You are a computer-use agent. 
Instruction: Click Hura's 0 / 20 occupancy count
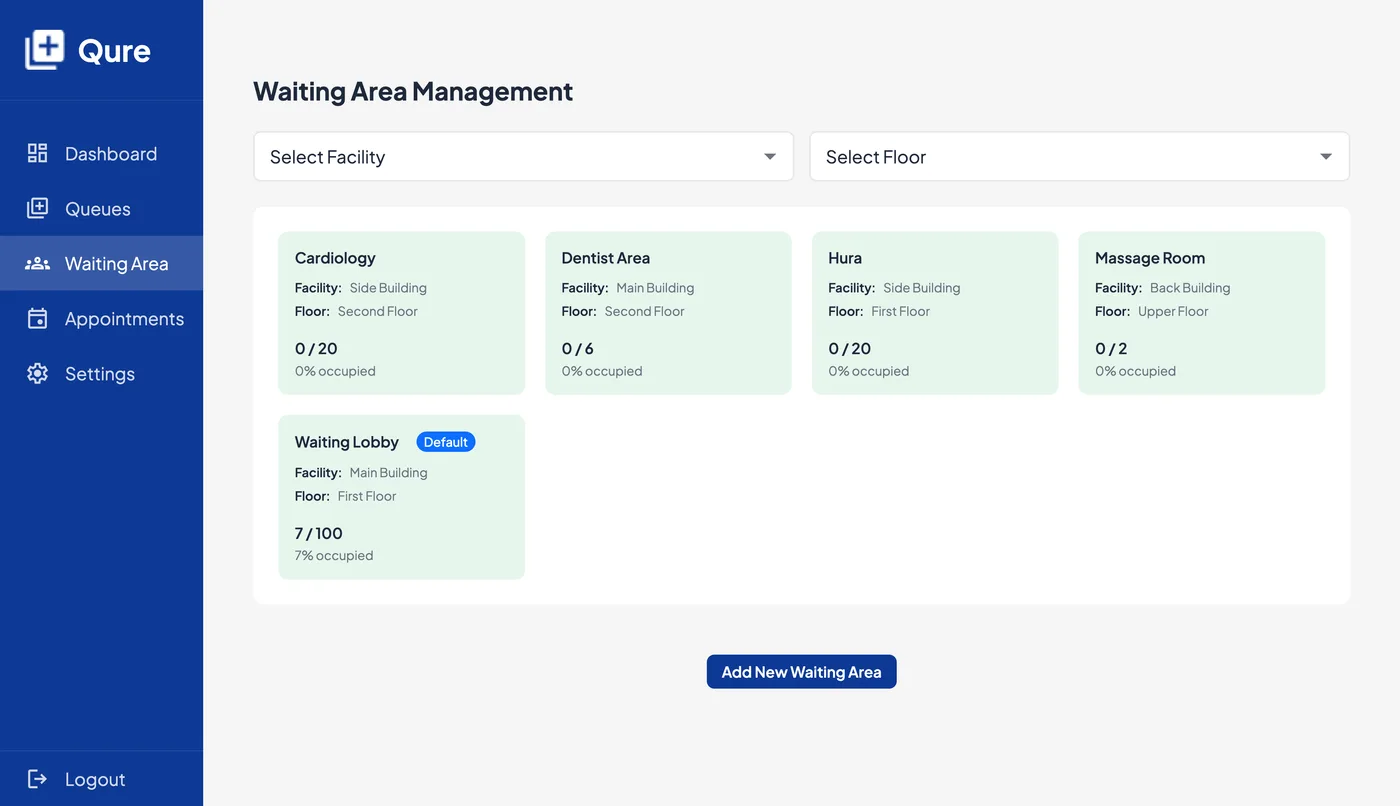pos(850,349)
